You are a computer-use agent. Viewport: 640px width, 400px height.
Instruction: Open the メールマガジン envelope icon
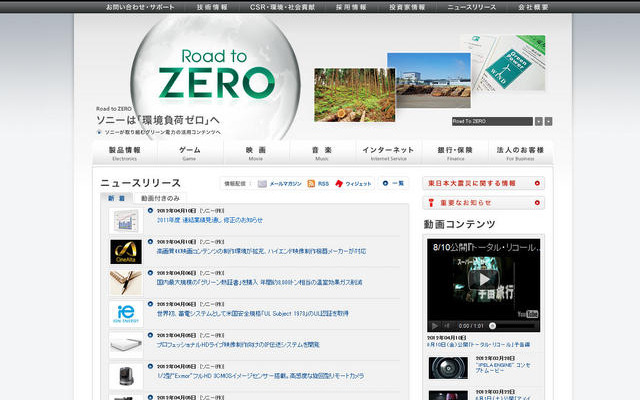[x=262, y=184]
